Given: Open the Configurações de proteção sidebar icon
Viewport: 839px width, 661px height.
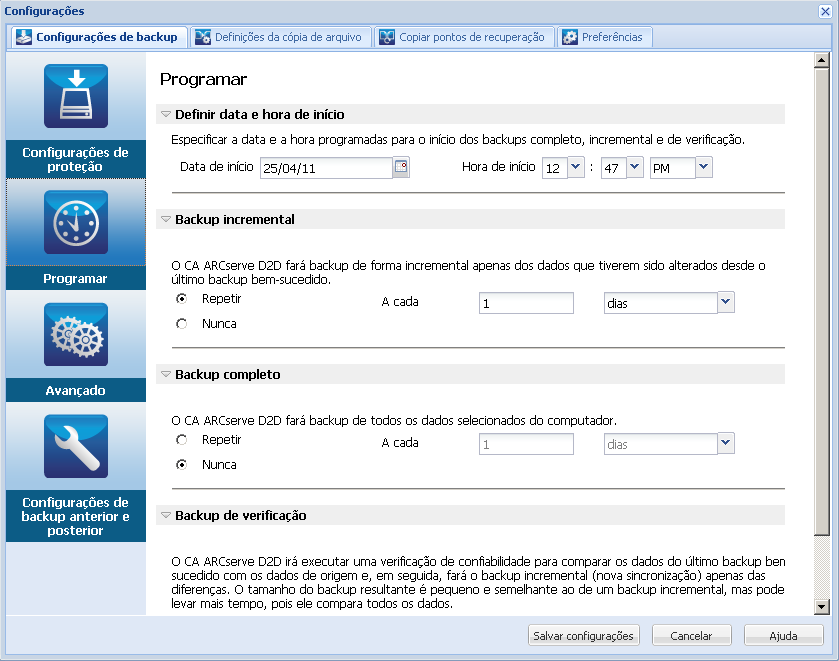Looking at the screenshot, I should click(75, 96).
